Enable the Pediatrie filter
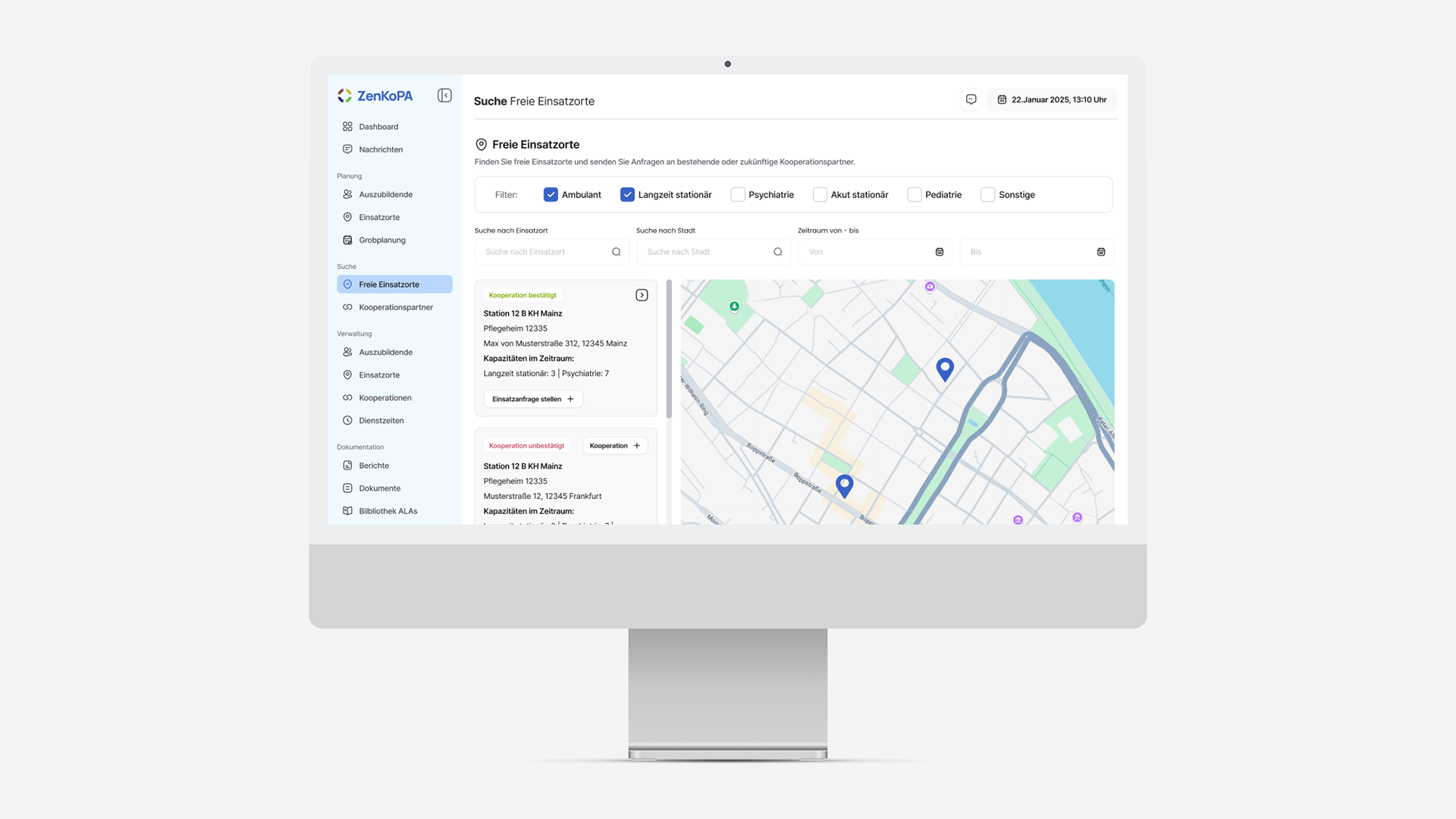Viewport: 1456px width, 819px height. 915,195
